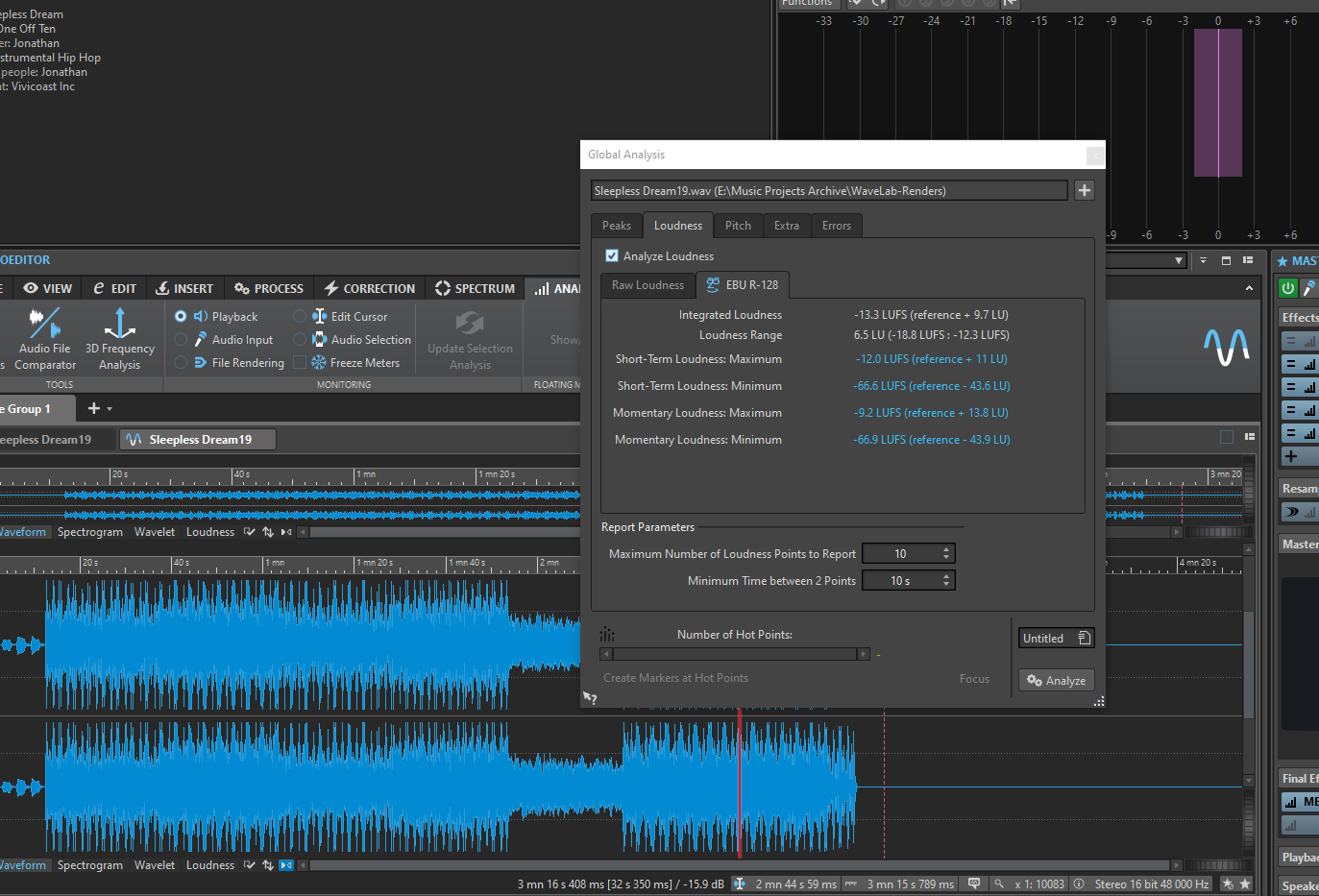Click the upper overview's up-down arrows icon
The width and height of the screenshot is (1319, 896).
268,532
